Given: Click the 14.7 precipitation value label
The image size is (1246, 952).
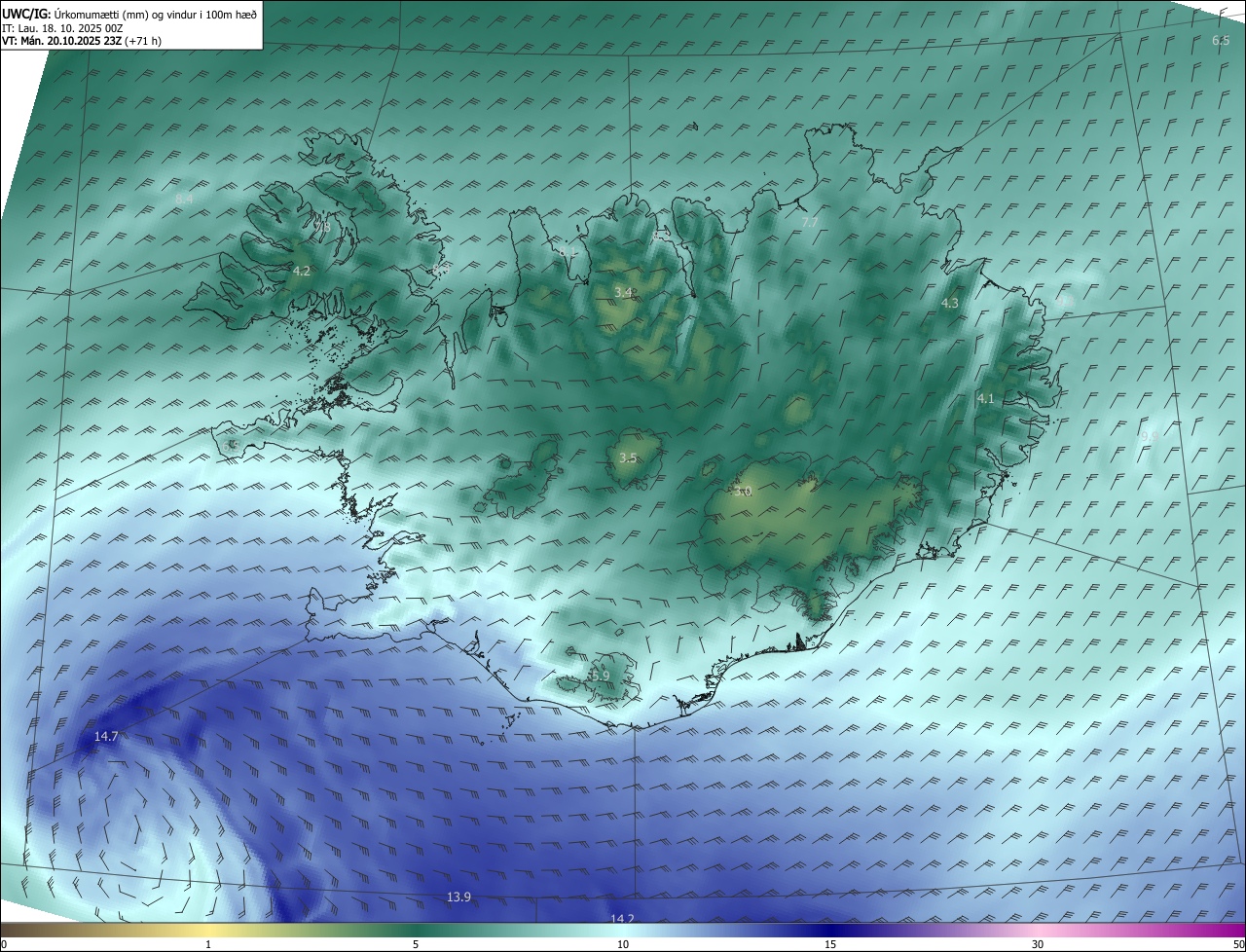Looking at the screenshot, I should (x=106, y=737).
